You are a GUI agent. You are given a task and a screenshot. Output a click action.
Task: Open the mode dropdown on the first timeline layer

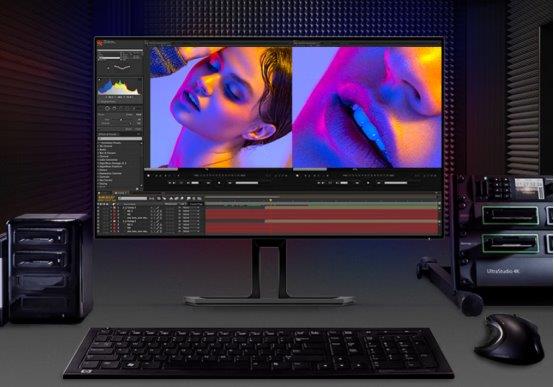(186, 208)
